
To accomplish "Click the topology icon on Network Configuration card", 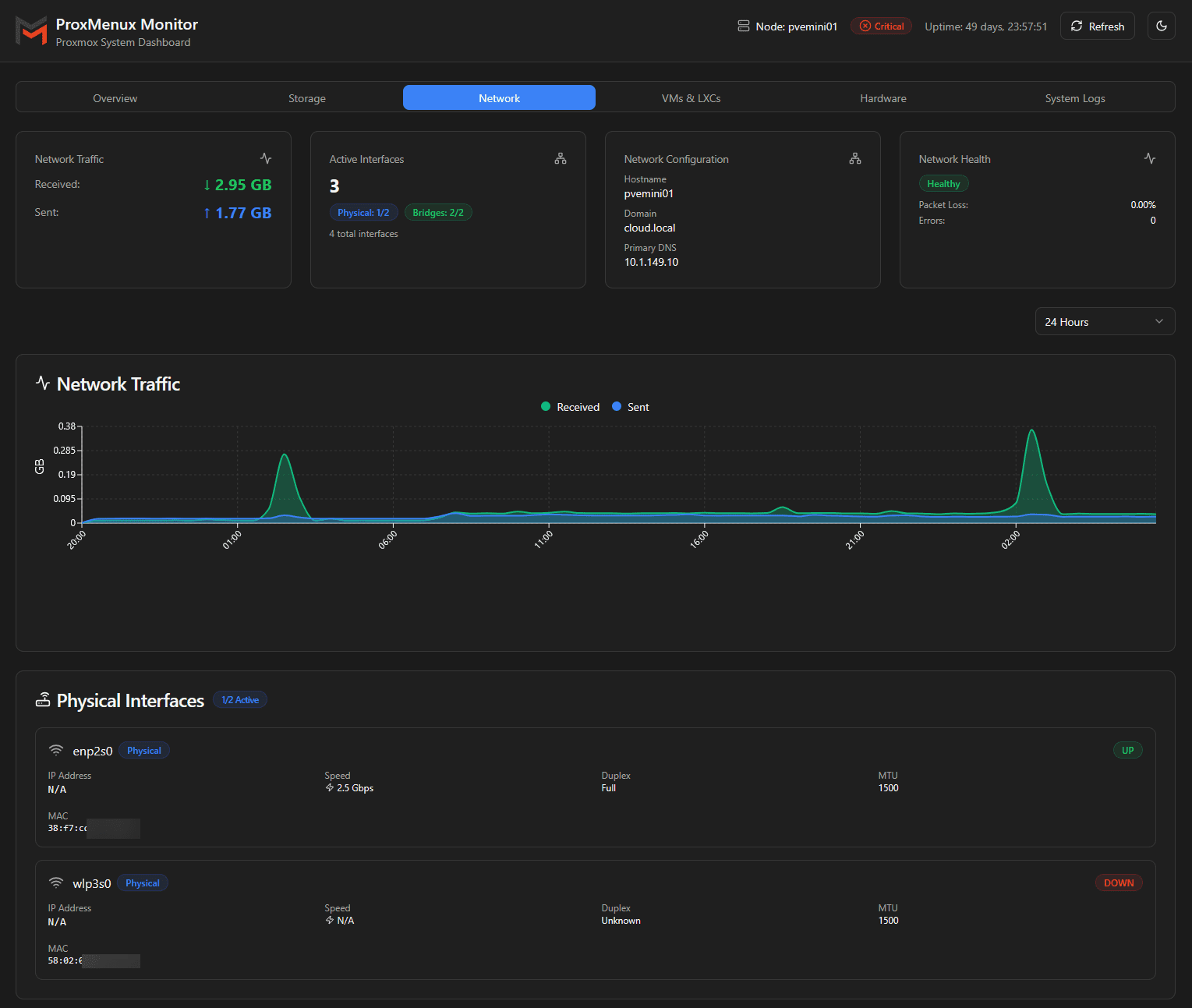I will pos(854,157).
